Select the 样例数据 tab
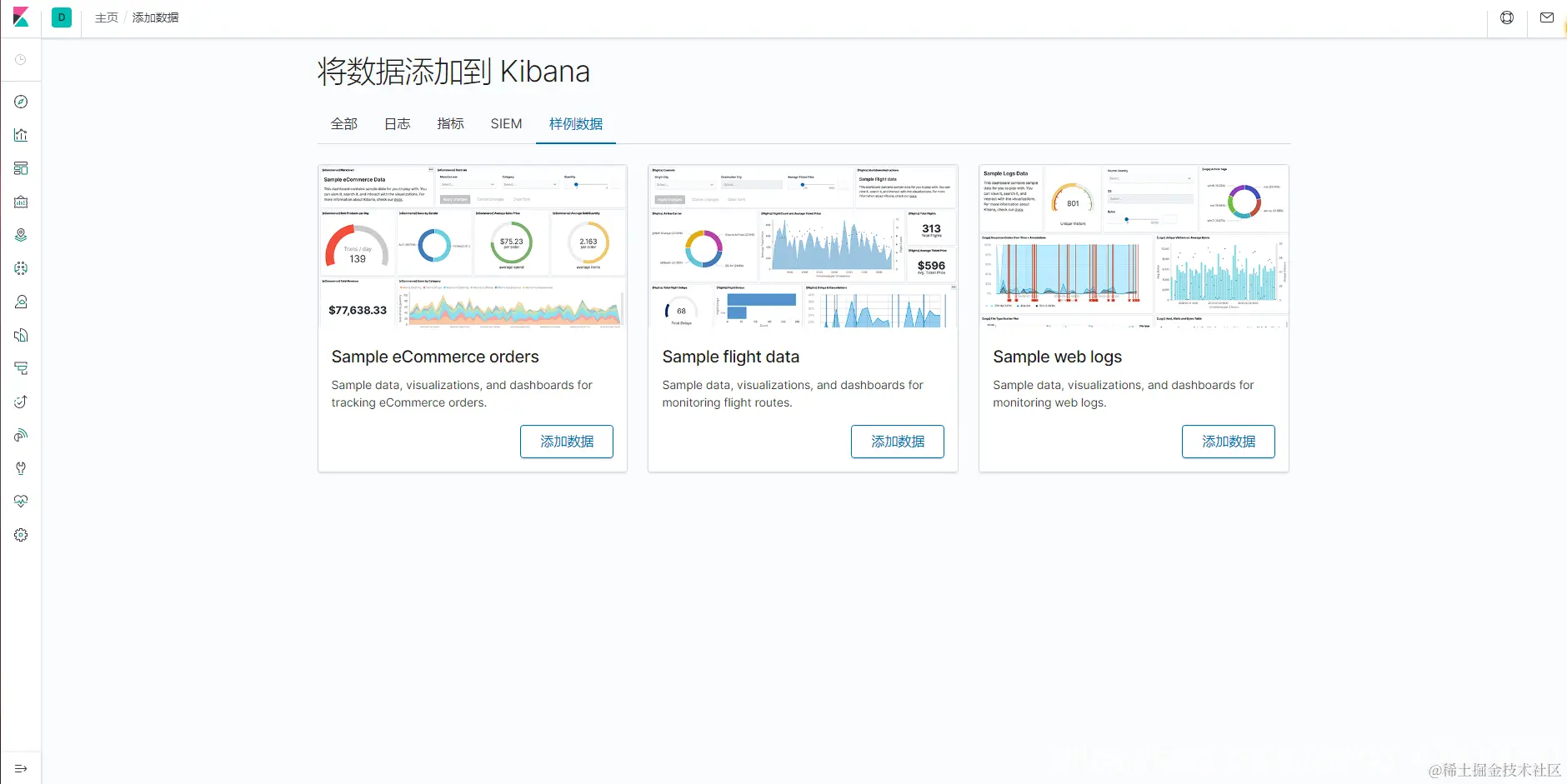 pyautogui.click(x=576, y=124)
